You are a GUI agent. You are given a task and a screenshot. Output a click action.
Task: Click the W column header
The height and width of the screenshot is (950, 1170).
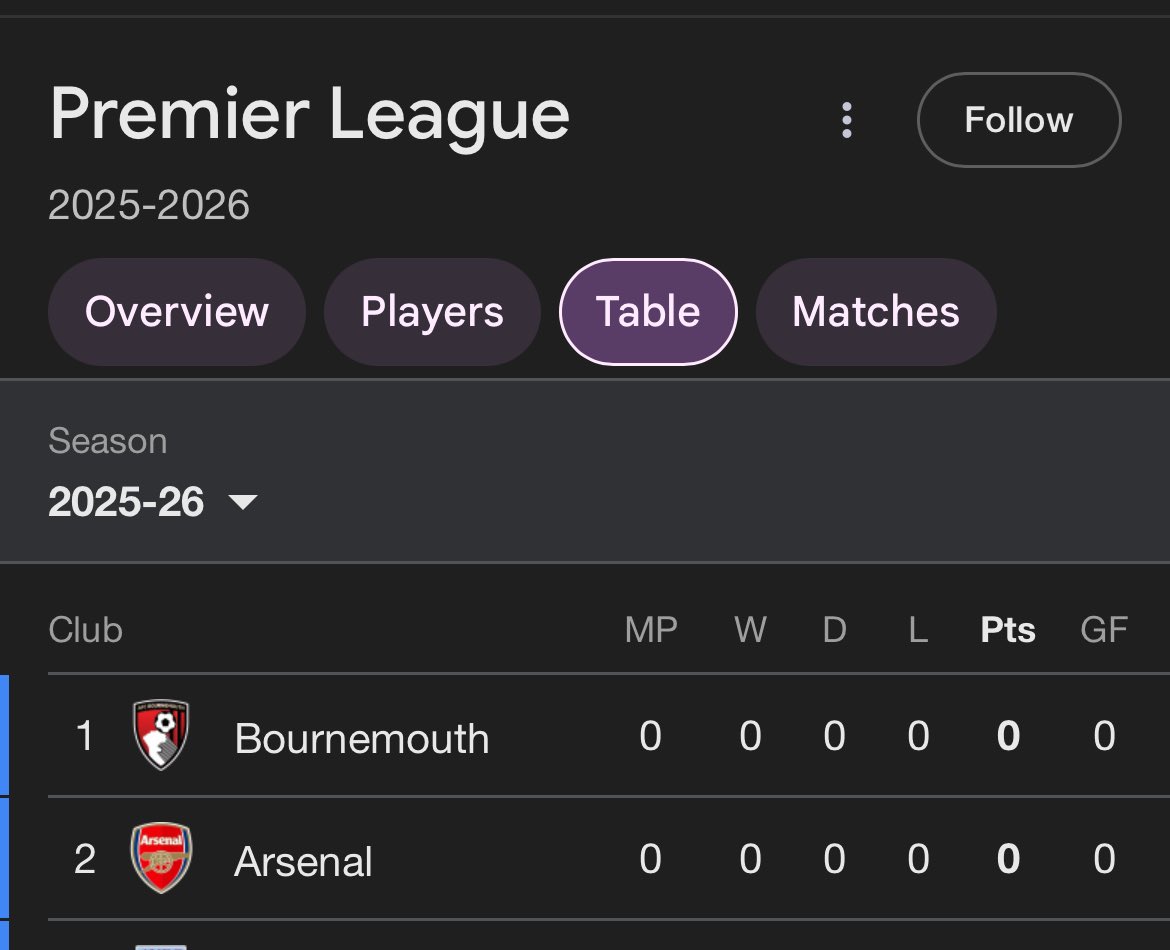point(750,630)
